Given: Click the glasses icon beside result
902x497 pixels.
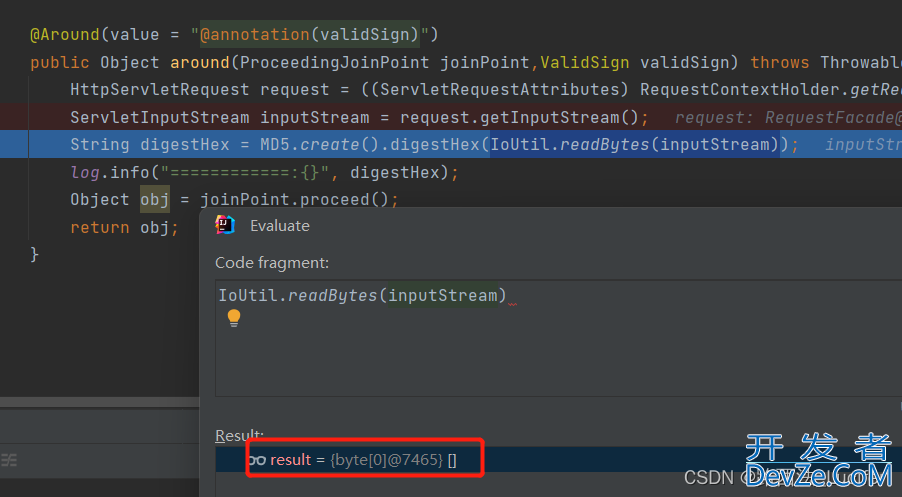Looking at the screenshot, I should 257,460.
